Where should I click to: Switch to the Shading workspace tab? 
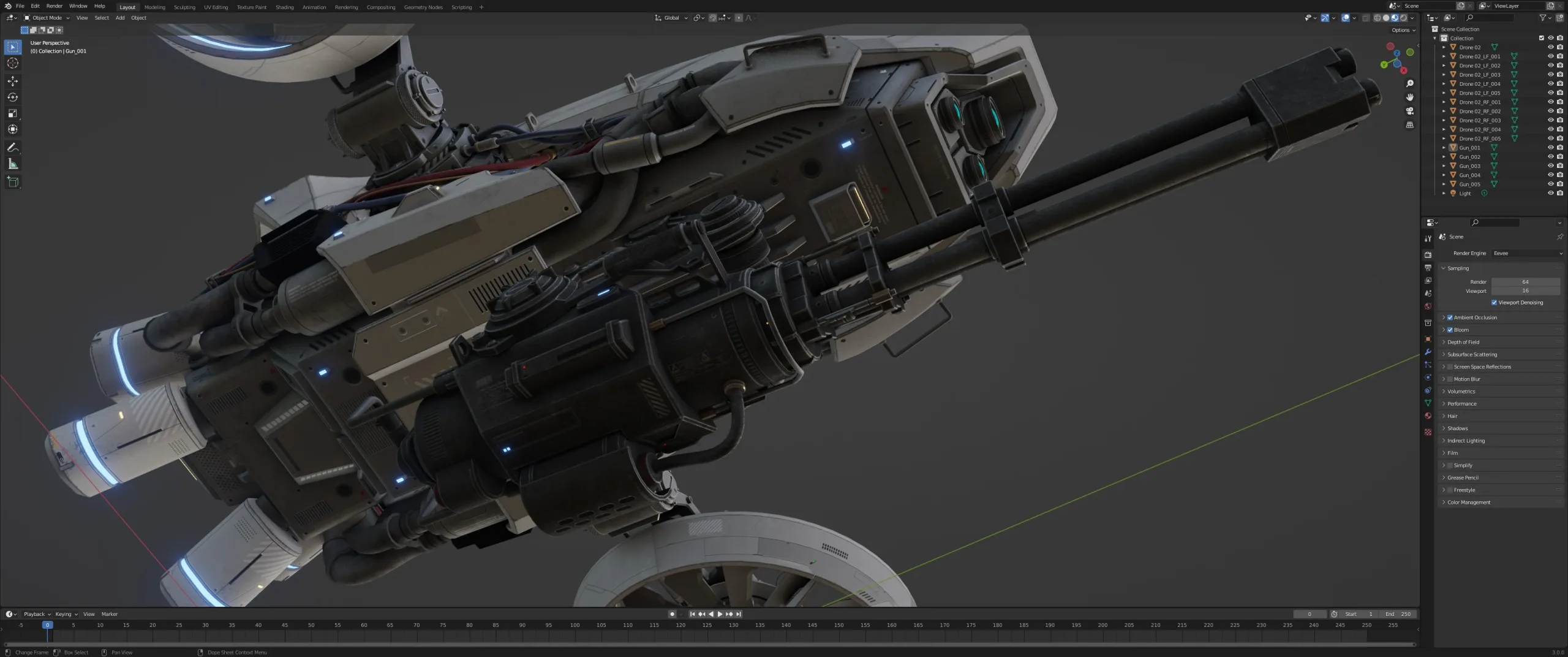point(284,7)
